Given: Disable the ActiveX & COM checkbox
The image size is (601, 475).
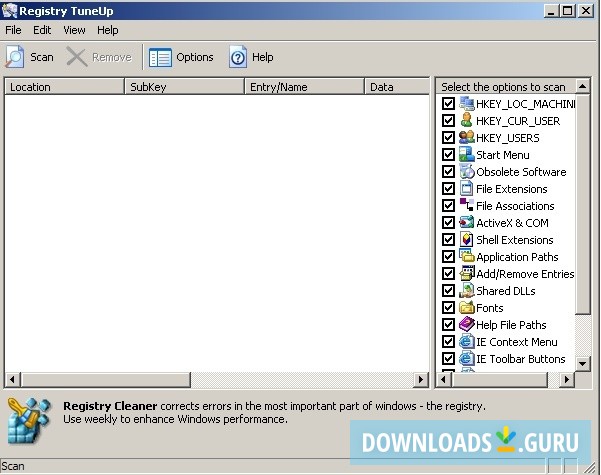Looking at the screenshot, I should (448, 222).
